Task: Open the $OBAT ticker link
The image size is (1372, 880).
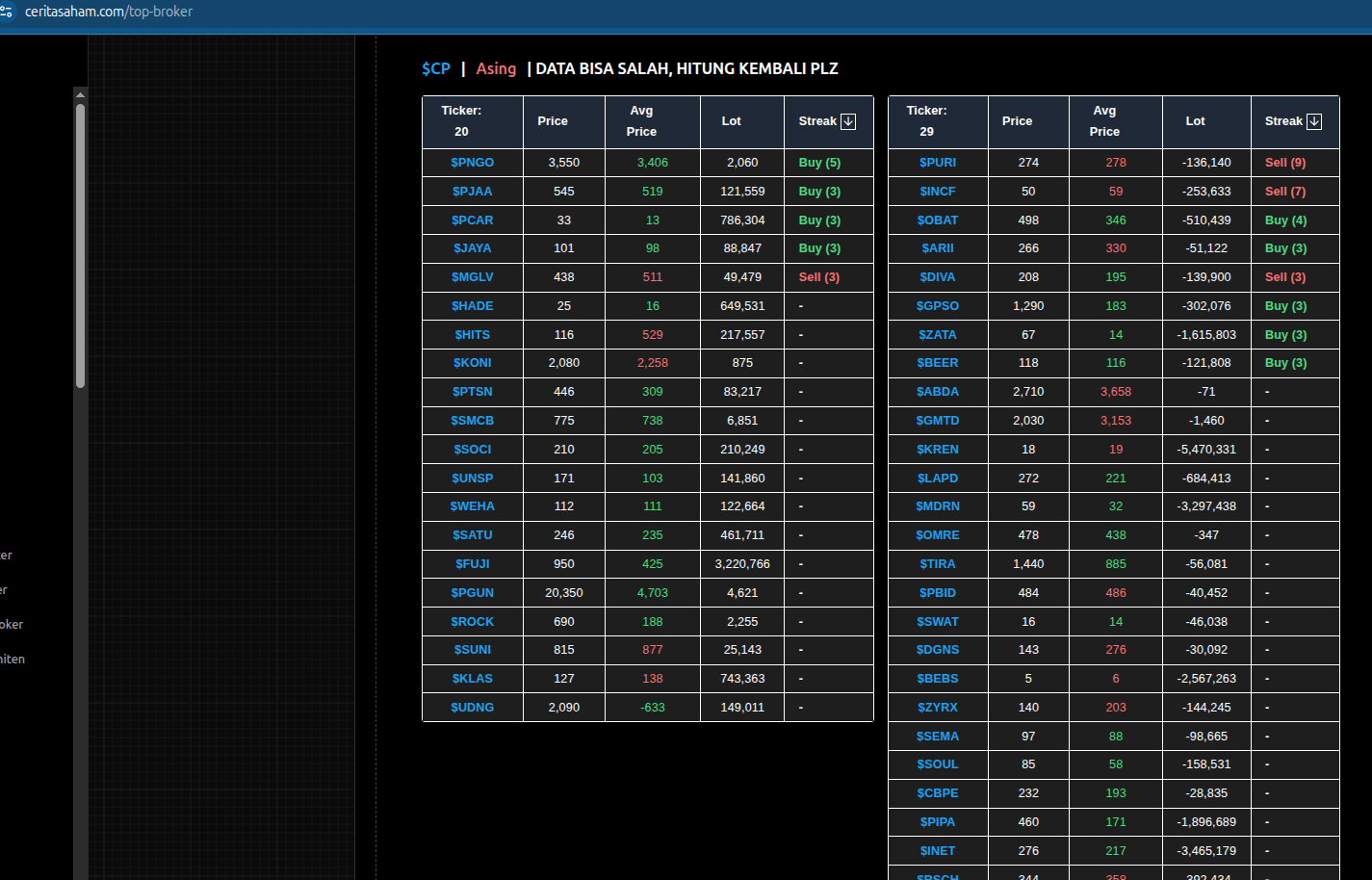Action: [x=938, y=220]
